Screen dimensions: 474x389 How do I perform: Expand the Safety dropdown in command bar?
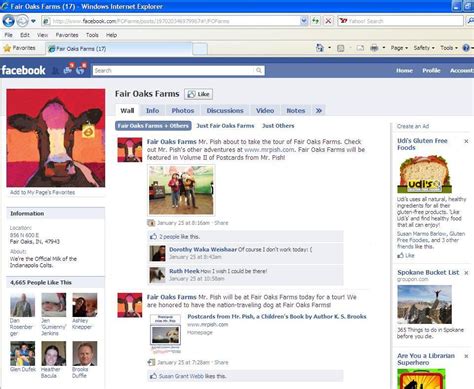click(x=424, y=48)
